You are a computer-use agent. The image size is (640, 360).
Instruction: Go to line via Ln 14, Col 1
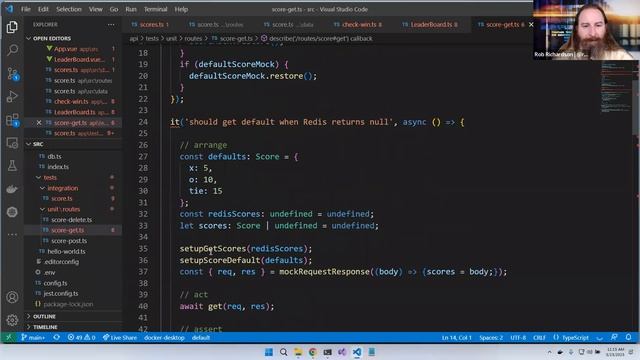click(x=456, y=338)
